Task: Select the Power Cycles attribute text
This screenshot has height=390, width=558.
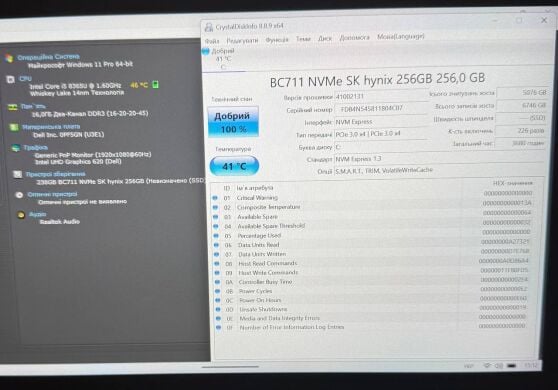Action: click(x=255, y=291)
